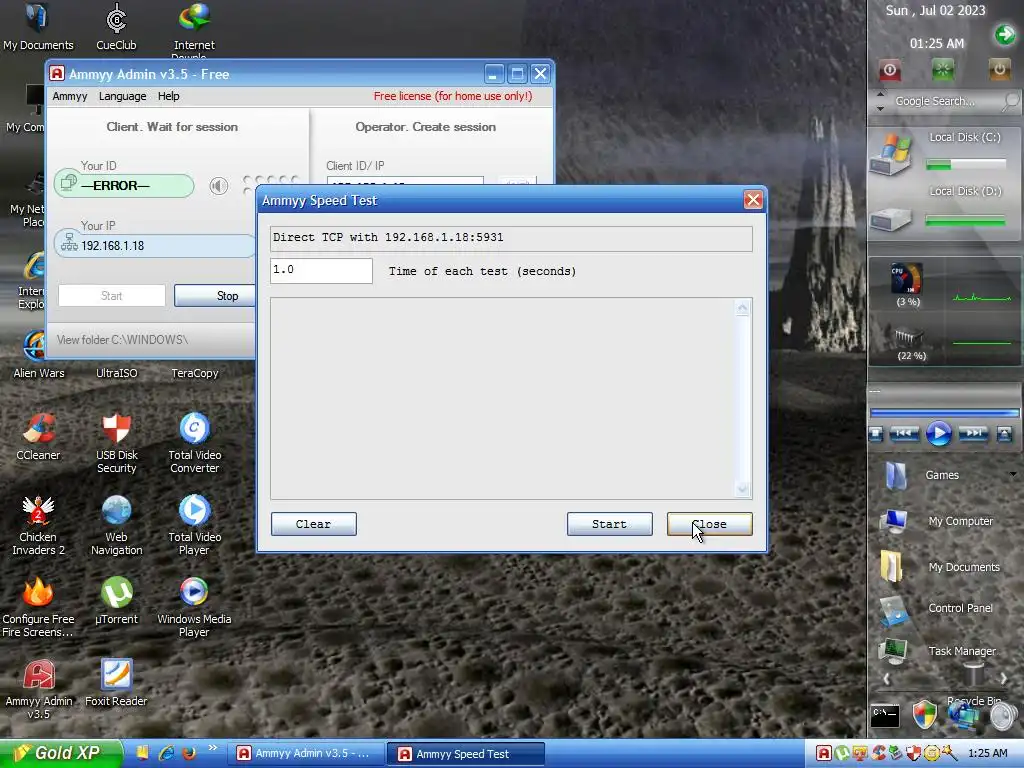Screen dimensions: 1024x768
Task: Click the sidebar media player eject button
Action: (x=1004, y=434)
